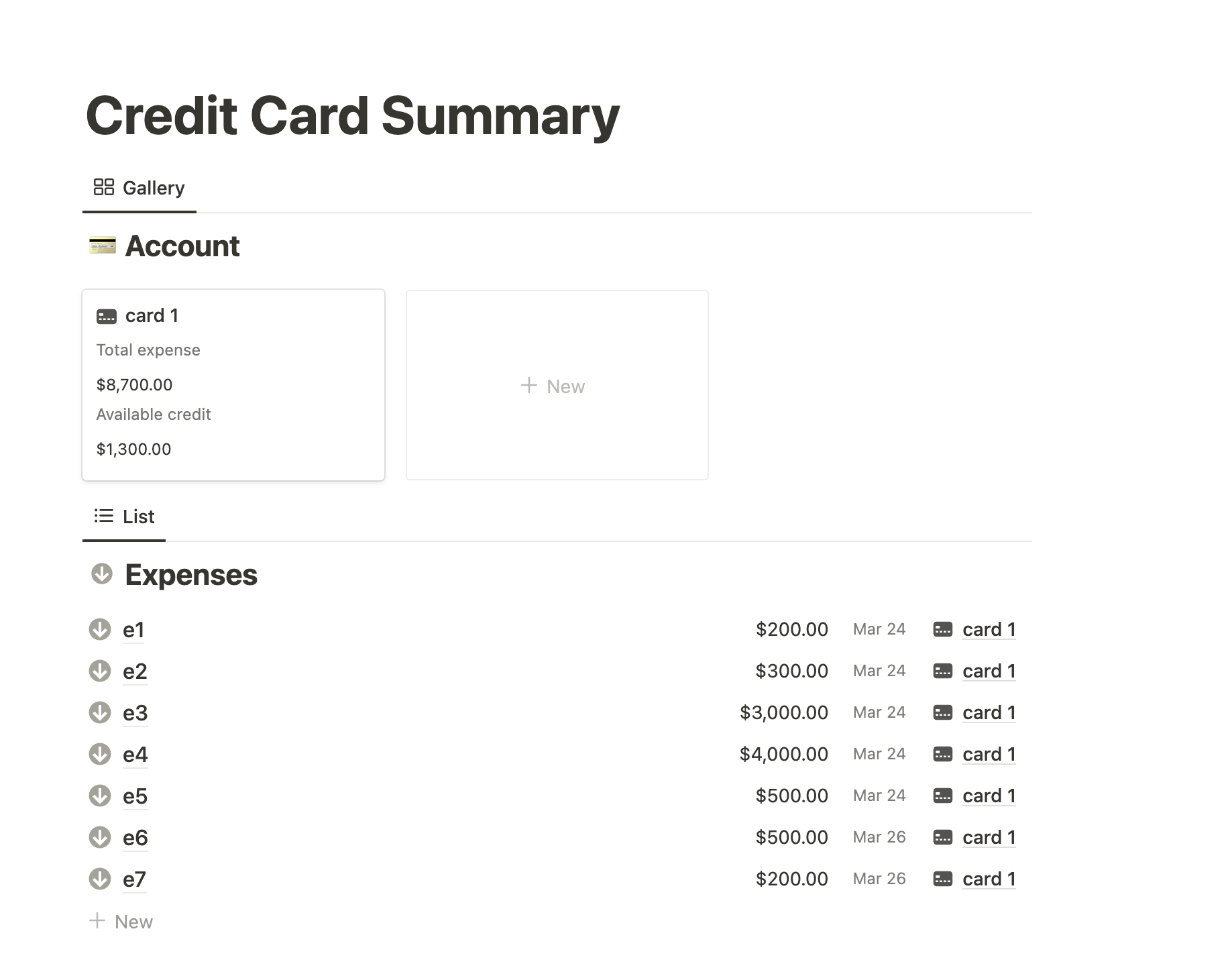Screen dimensions: 1232x974
Task: Click the page icon beside expense e4
Action: 101,754
